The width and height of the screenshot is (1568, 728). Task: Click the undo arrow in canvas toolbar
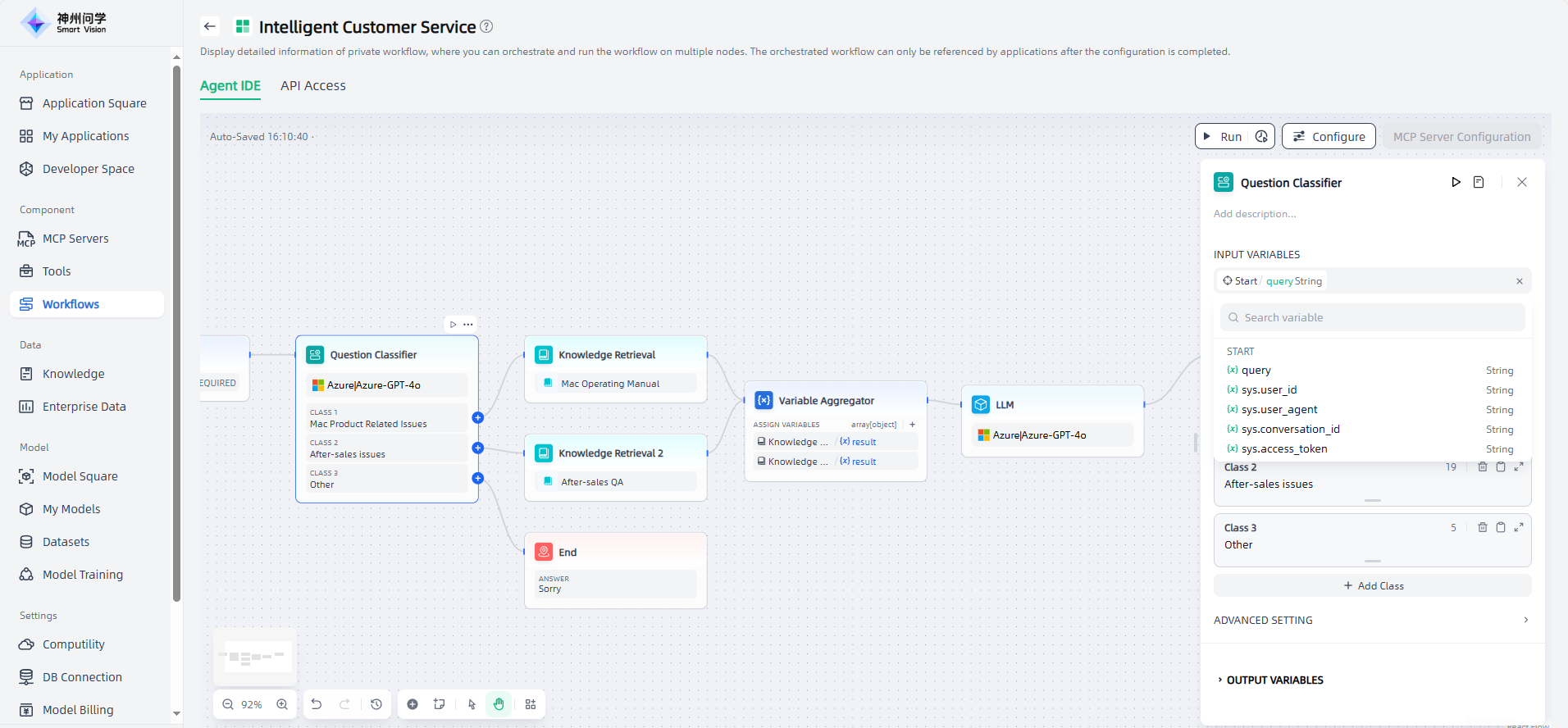coord(317,704)
